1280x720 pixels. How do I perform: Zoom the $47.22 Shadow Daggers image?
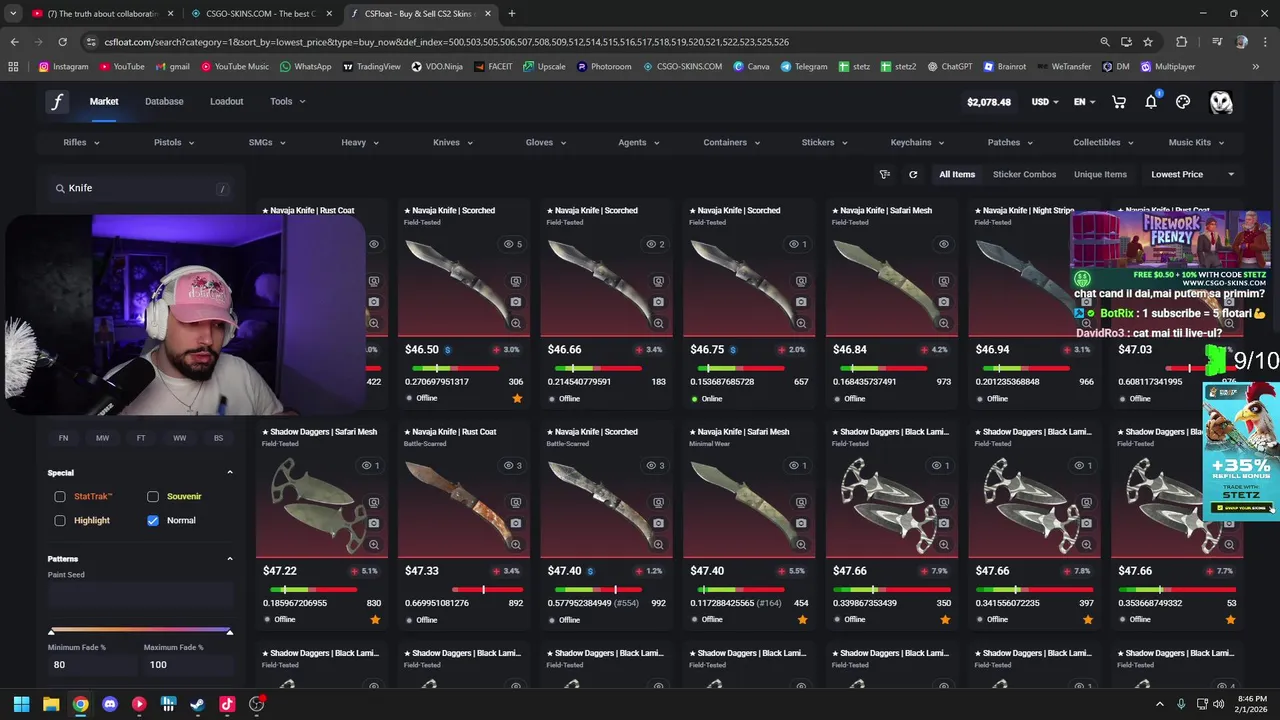click(x=373, y=544)
